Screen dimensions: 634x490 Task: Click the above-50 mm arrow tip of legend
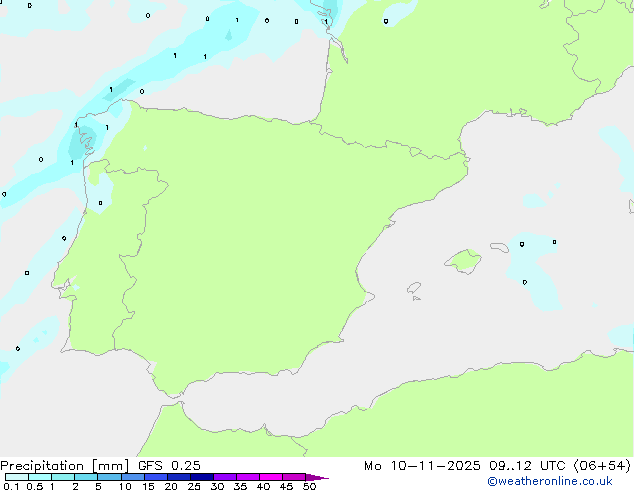317,477
